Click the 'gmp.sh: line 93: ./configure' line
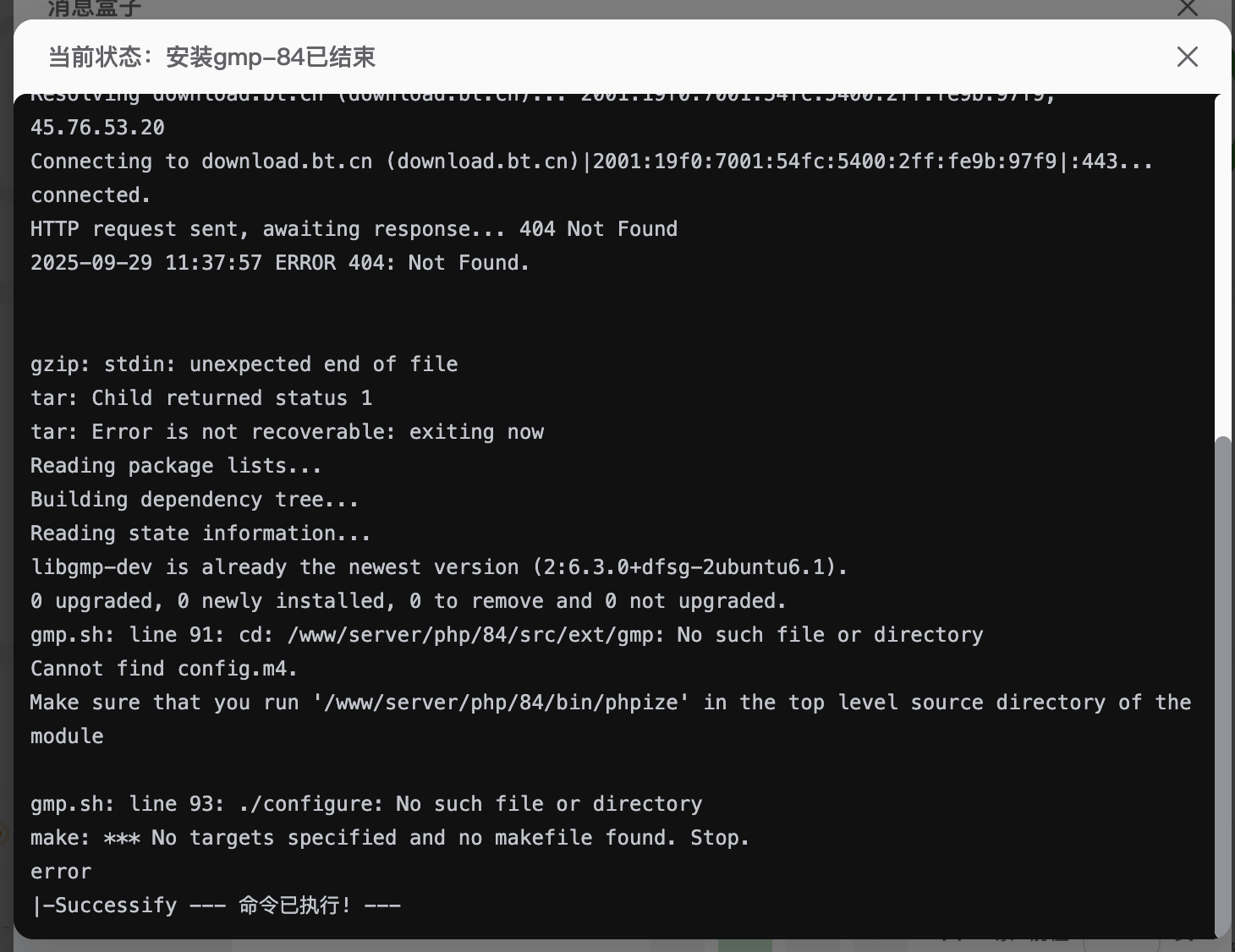Image resolution: width=1235 pixels, height=952 pixels. point(366,804)
